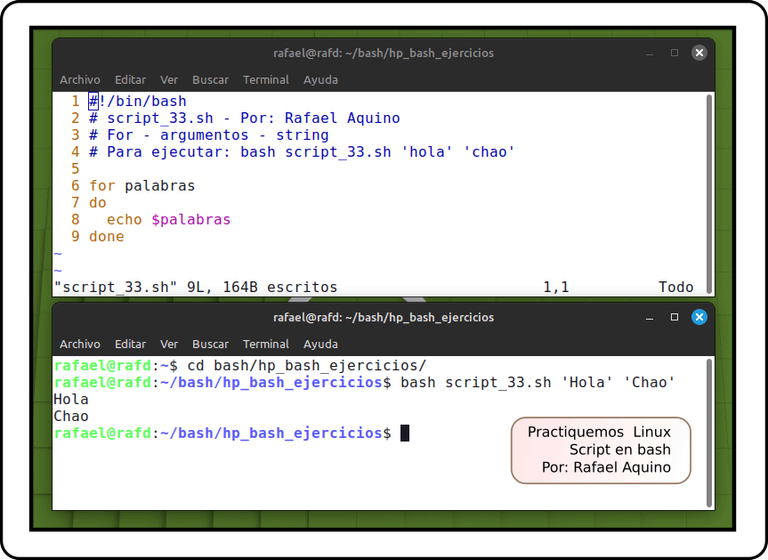Click the 'Chao' output line

point(71,416)
